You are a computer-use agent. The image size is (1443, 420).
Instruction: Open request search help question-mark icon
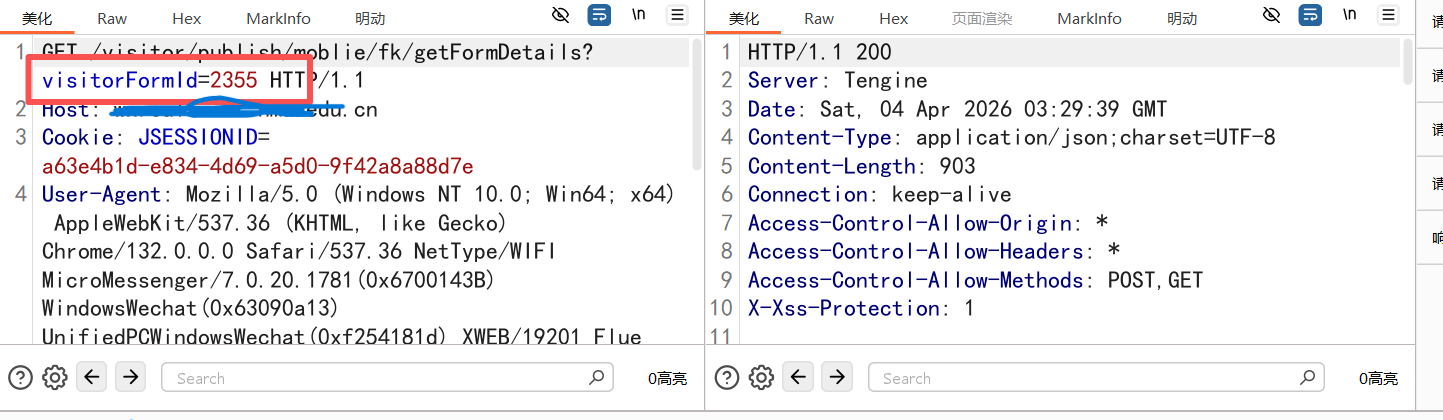(21, 377)
